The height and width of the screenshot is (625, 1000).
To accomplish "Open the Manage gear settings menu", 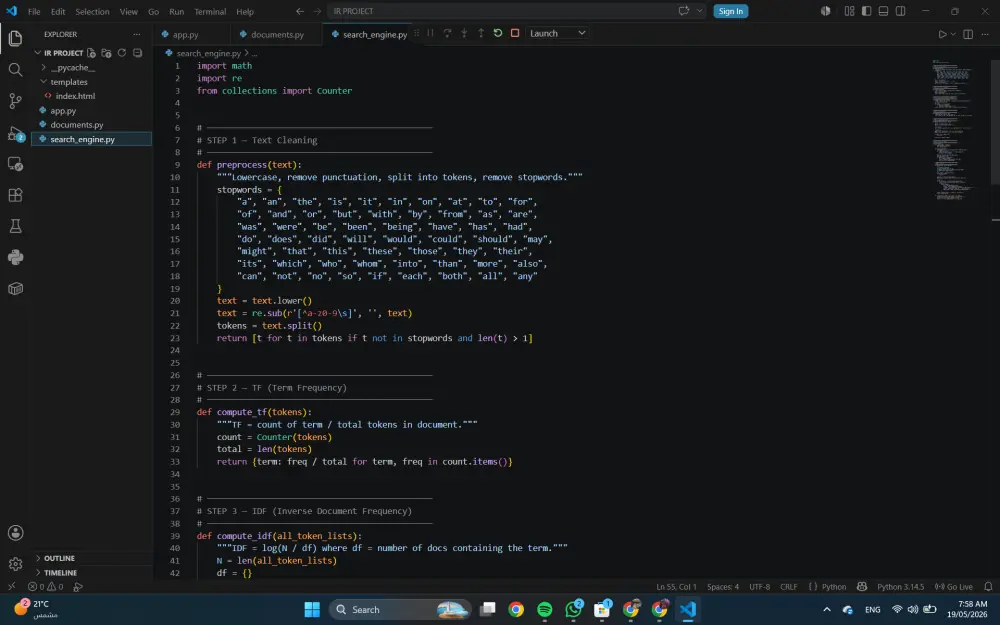I will click(x=15, y=564).
